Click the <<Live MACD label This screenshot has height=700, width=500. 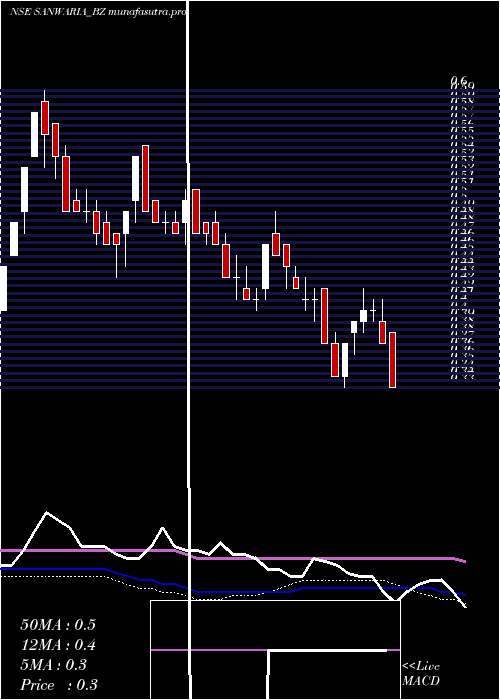pyautogui.click(x=421, y=674)
